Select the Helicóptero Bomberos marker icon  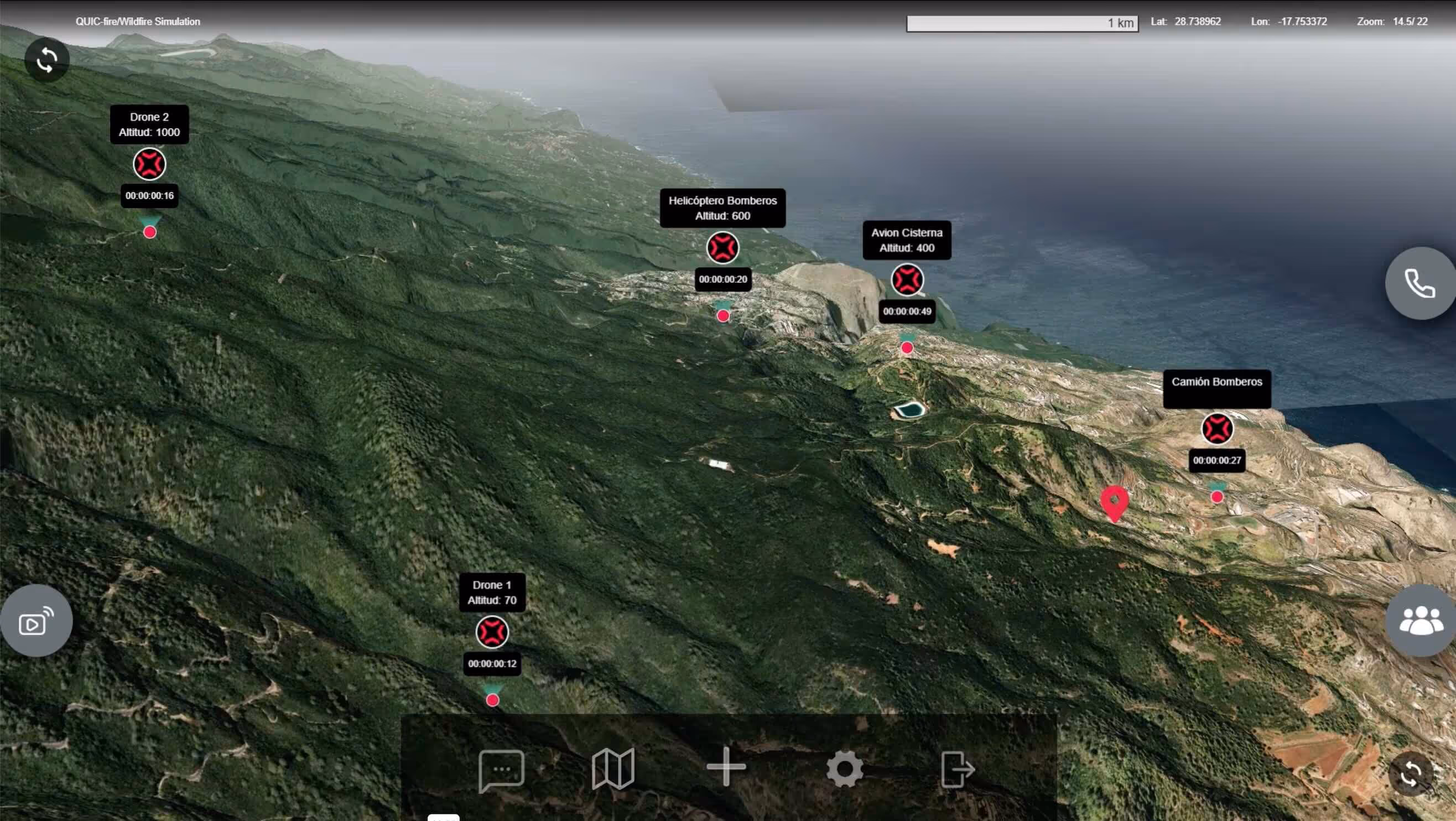722,248
